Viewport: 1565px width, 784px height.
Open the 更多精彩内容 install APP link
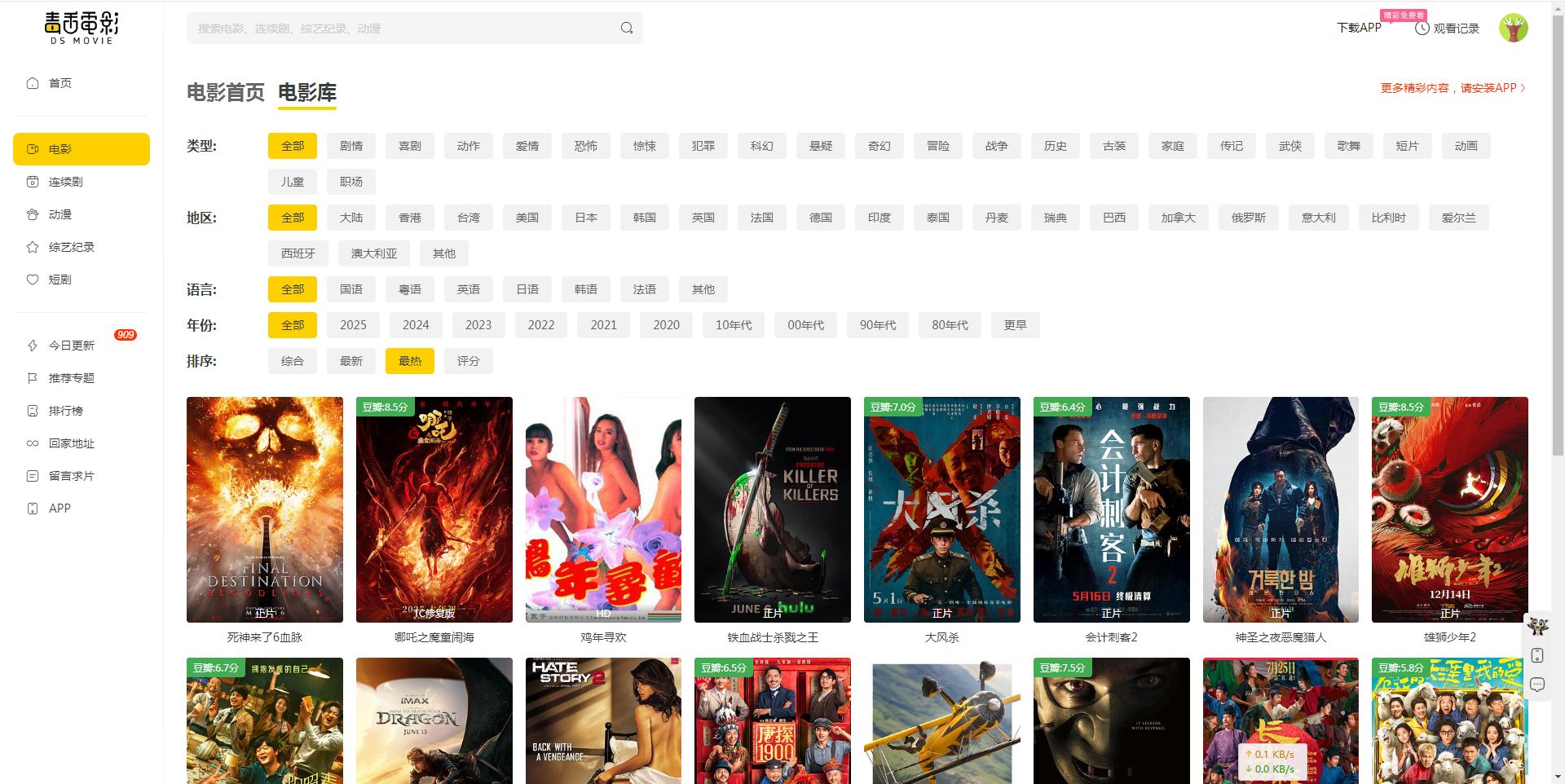[x=1452, y=88]
